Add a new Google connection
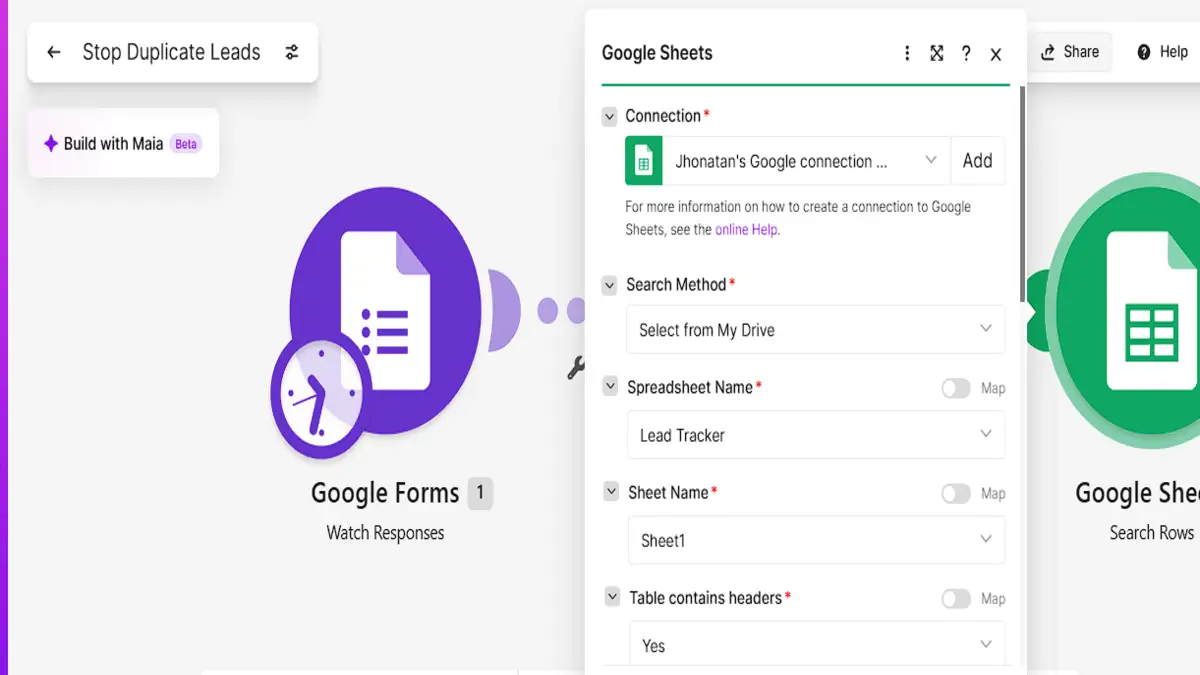1200x675 pixels. tap(977, 161)
